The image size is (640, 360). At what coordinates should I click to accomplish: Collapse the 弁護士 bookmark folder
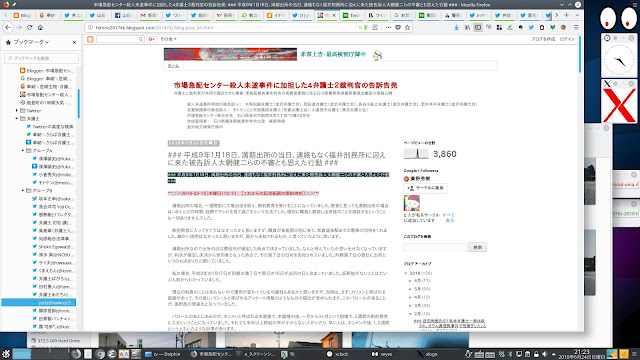(x=17, y=118)
